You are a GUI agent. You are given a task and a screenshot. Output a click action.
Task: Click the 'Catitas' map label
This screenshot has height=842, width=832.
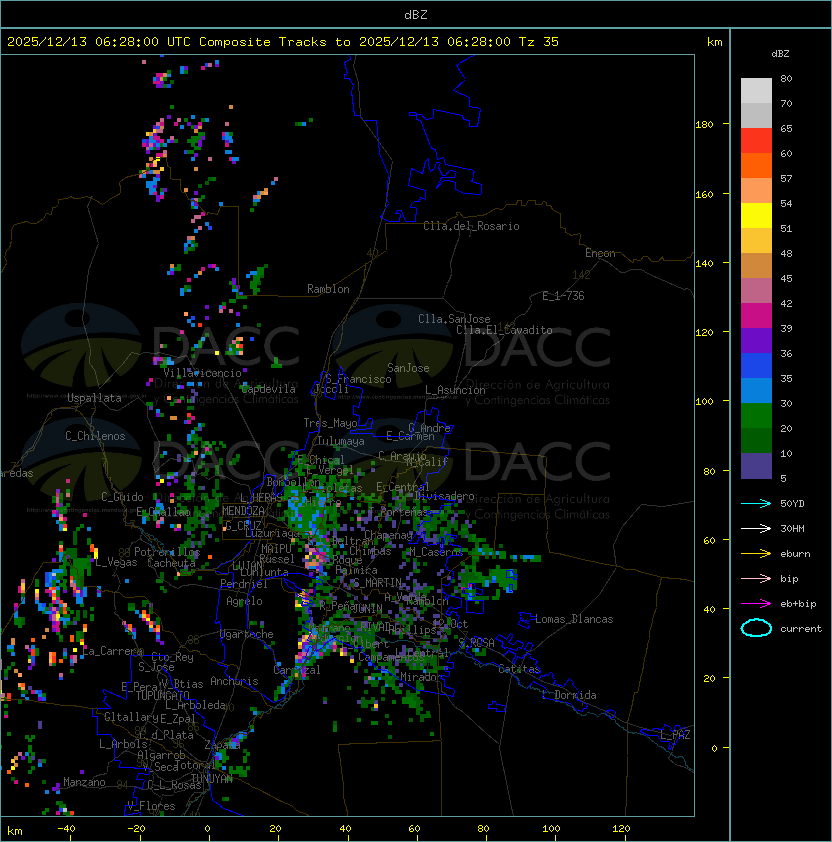point(519,670)
